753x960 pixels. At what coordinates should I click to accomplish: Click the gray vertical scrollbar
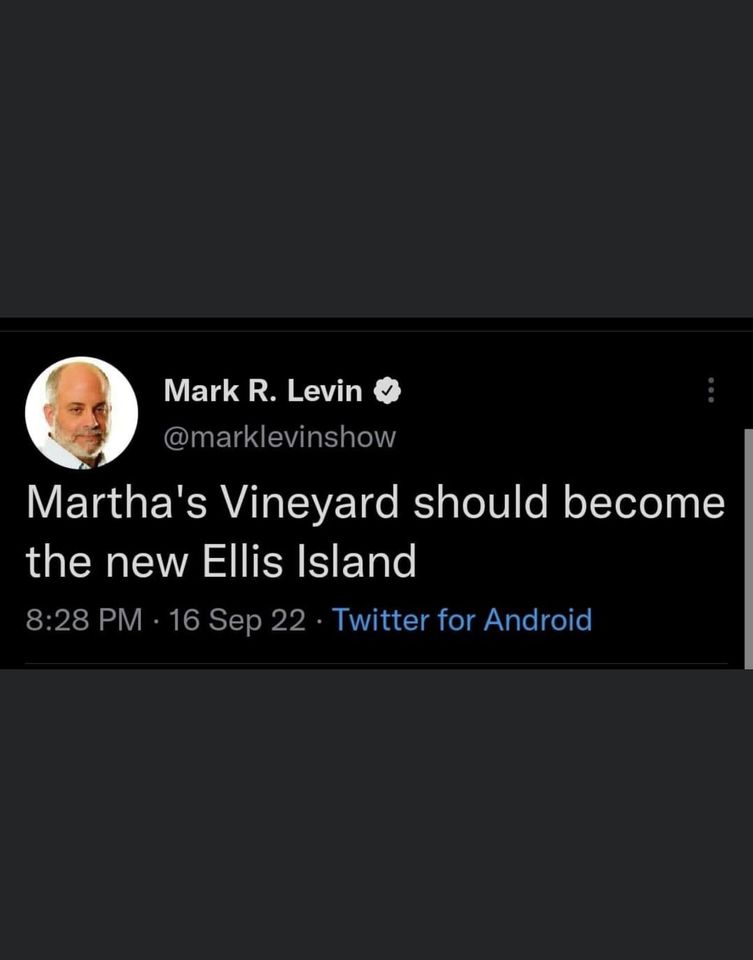click(x=748, y=549)
